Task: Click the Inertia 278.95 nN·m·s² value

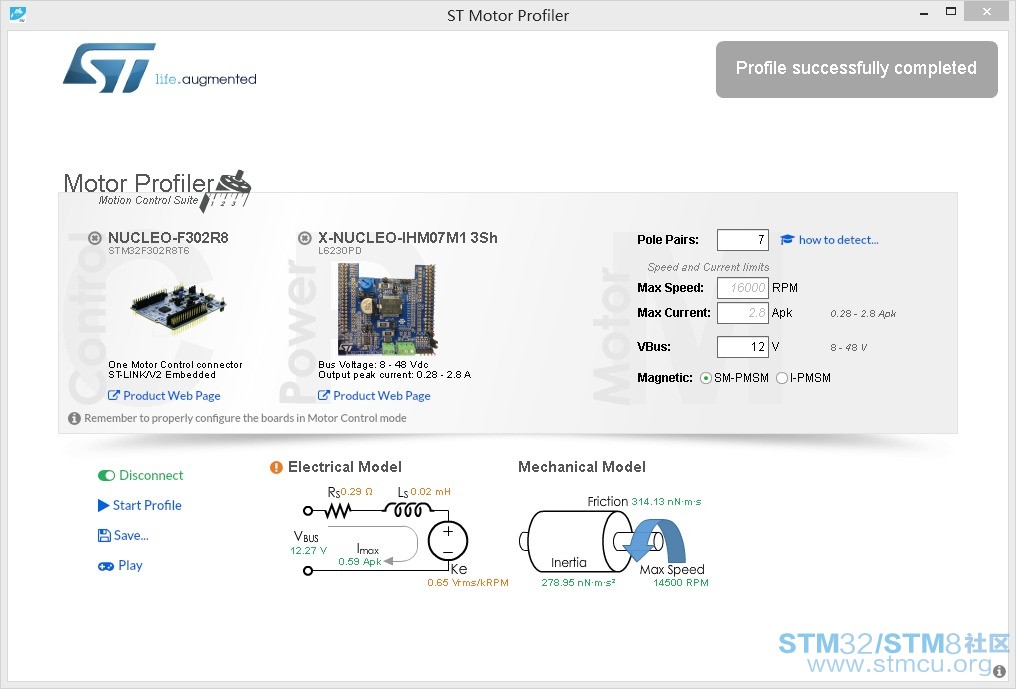Action: [x=578, y=583]
